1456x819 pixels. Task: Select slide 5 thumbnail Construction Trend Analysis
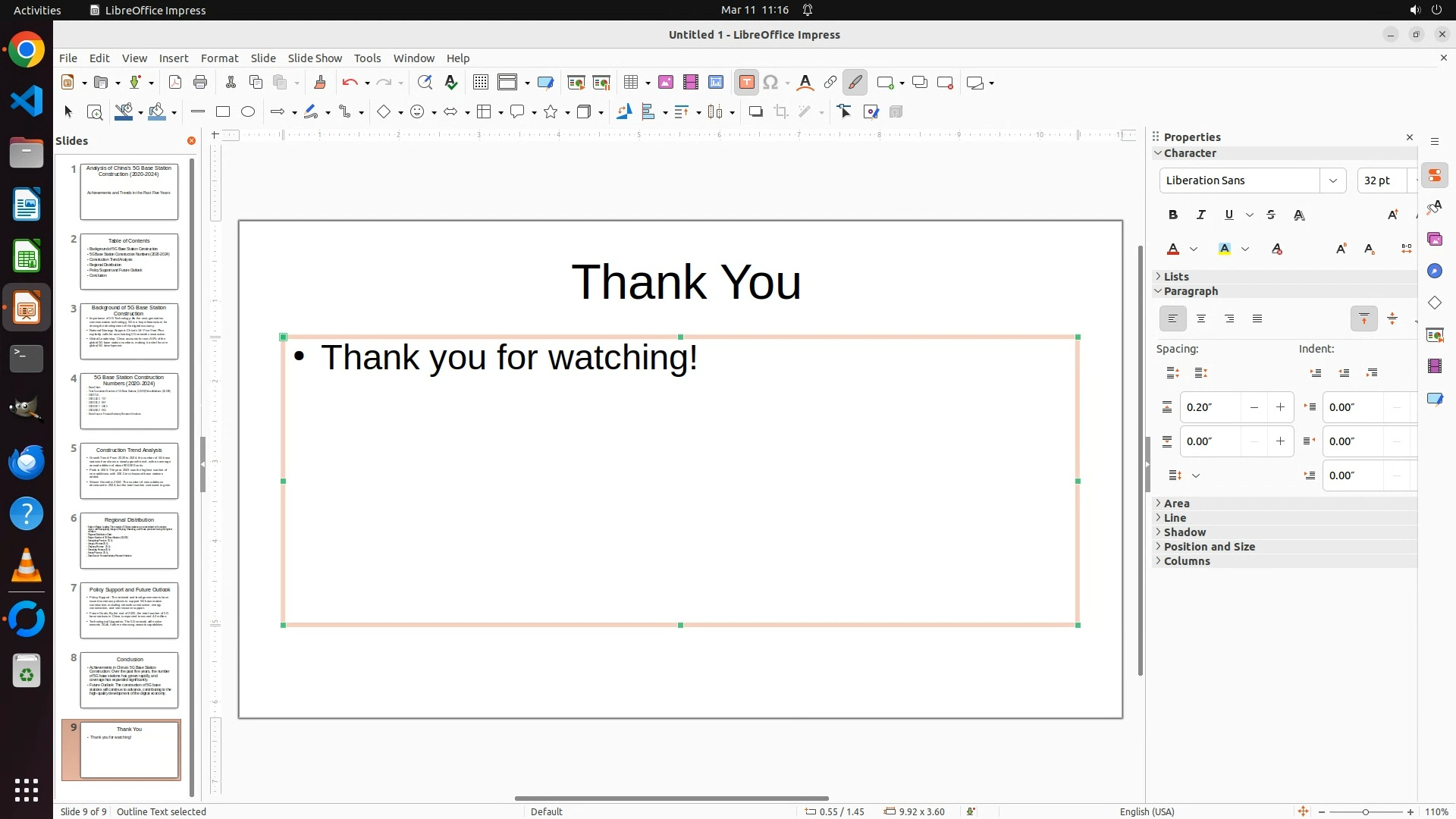tap(129, 471)
